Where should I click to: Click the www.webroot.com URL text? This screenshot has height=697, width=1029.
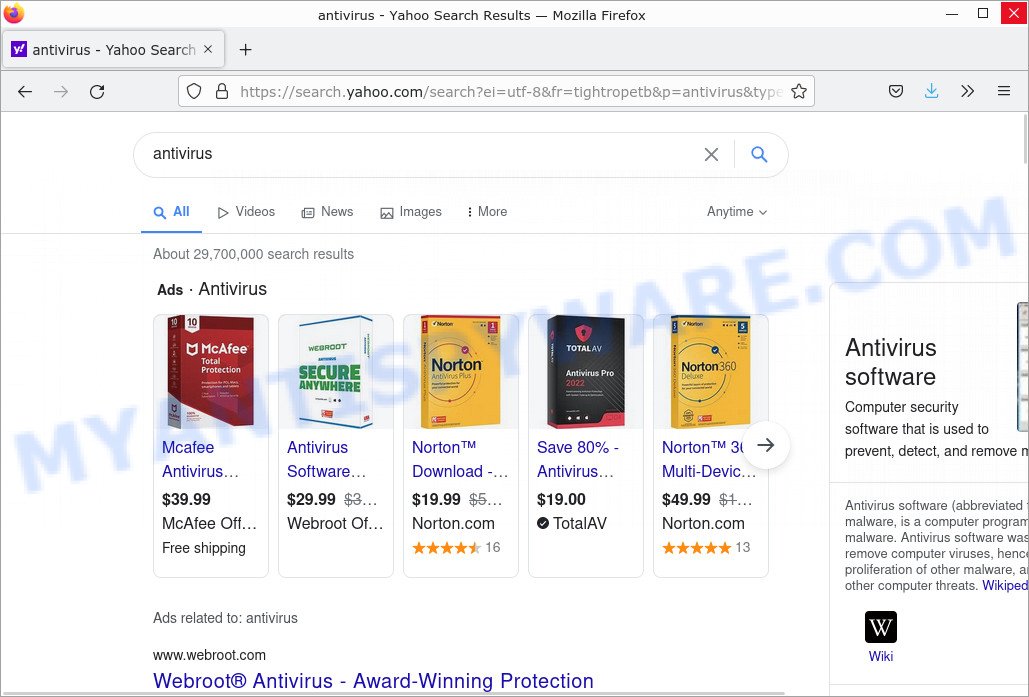209,655
